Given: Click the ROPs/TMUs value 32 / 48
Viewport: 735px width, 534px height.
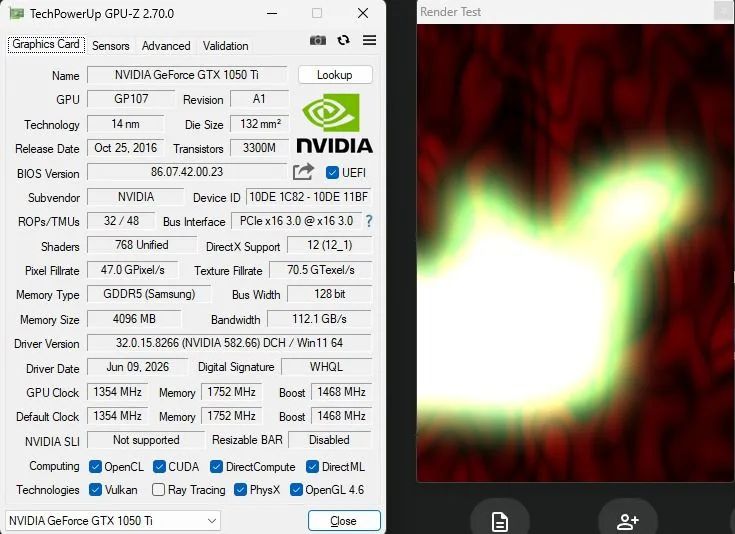Looking at the screenshot, I should tap(121, 221).
